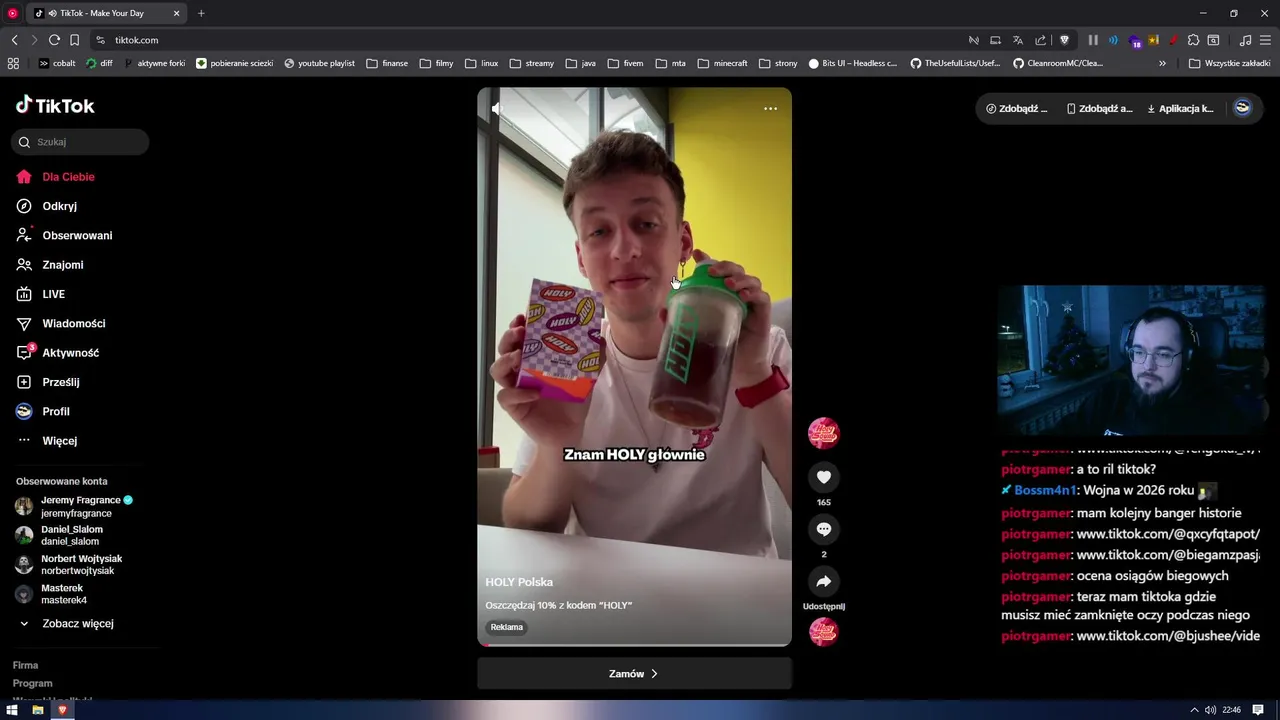This screenshot has height=720, width=1280.
Task: Like the video with heart icon
Action: click(824, 477)
